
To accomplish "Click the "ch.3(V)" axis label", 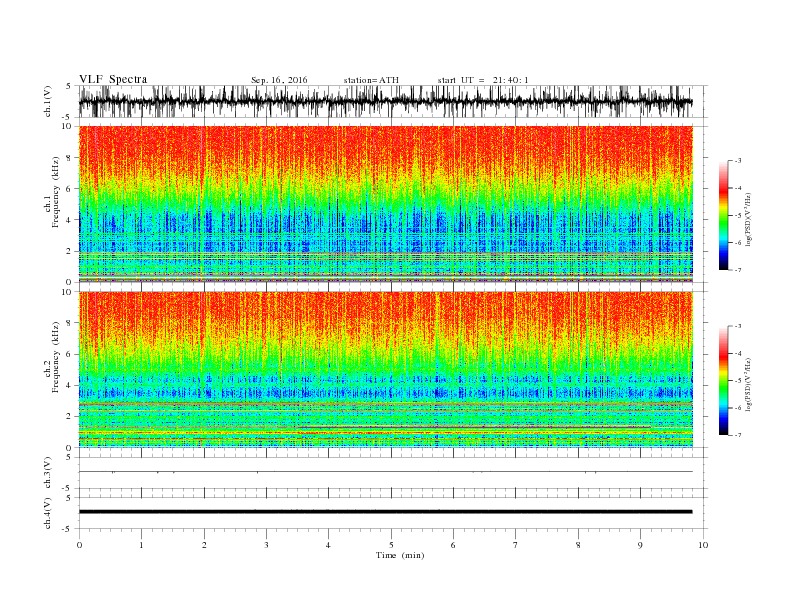I will 48,473.
